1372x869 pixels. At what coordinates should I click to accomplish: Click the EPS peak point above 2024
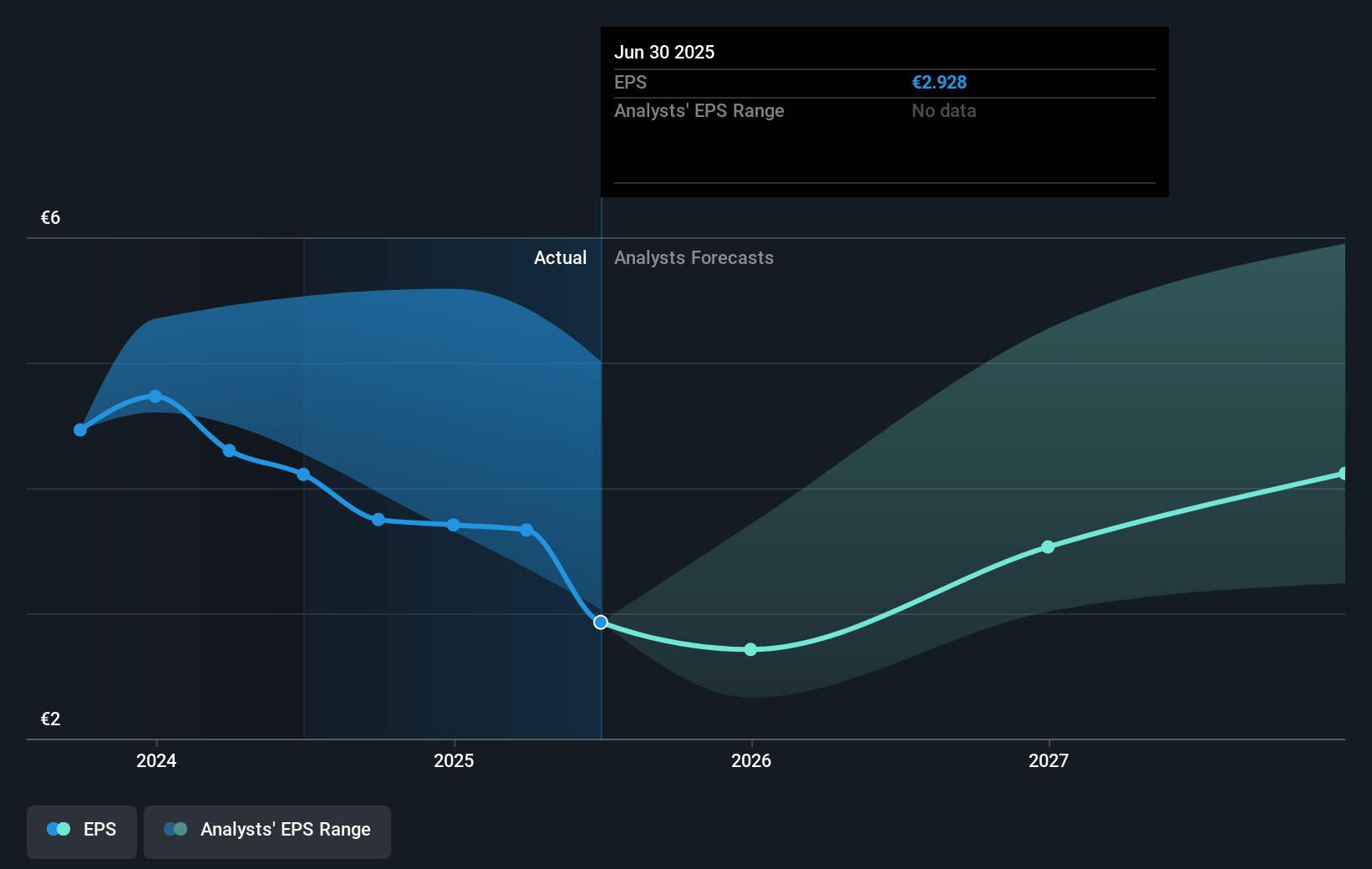point(155,396)
